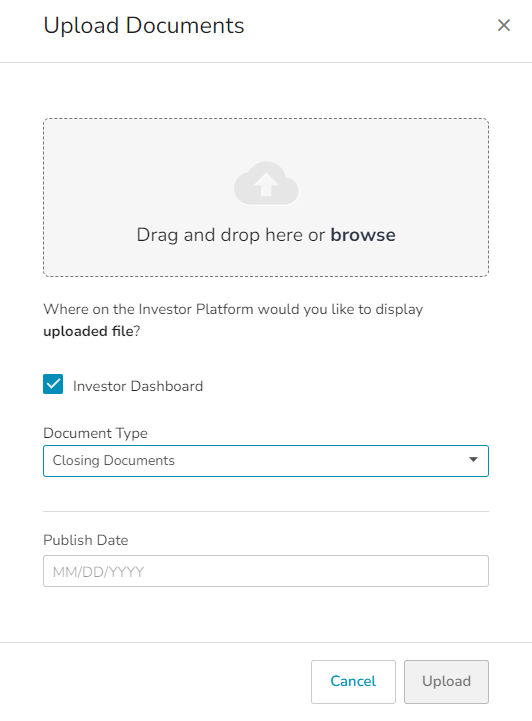Click the 'Drag and drop here' text
532x721 pixels.
click(220, 235)
